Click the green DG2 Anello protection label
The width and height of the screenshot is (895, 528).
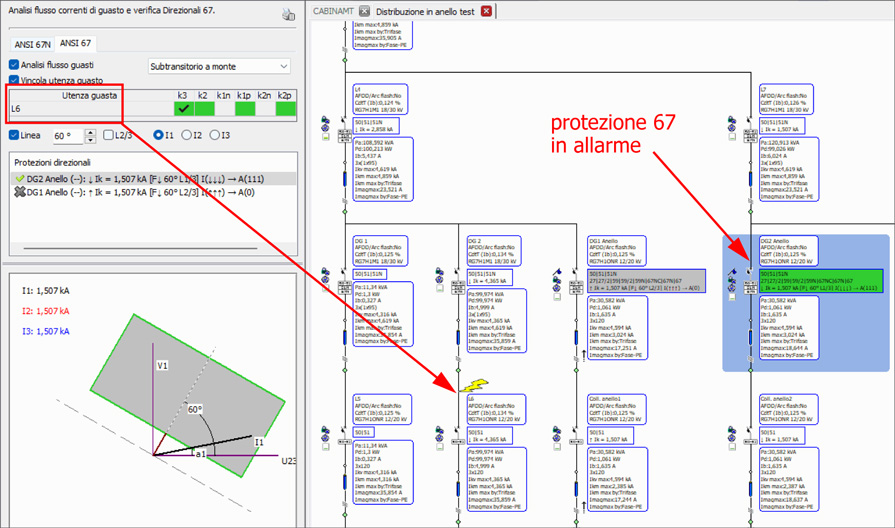(806, 277)
